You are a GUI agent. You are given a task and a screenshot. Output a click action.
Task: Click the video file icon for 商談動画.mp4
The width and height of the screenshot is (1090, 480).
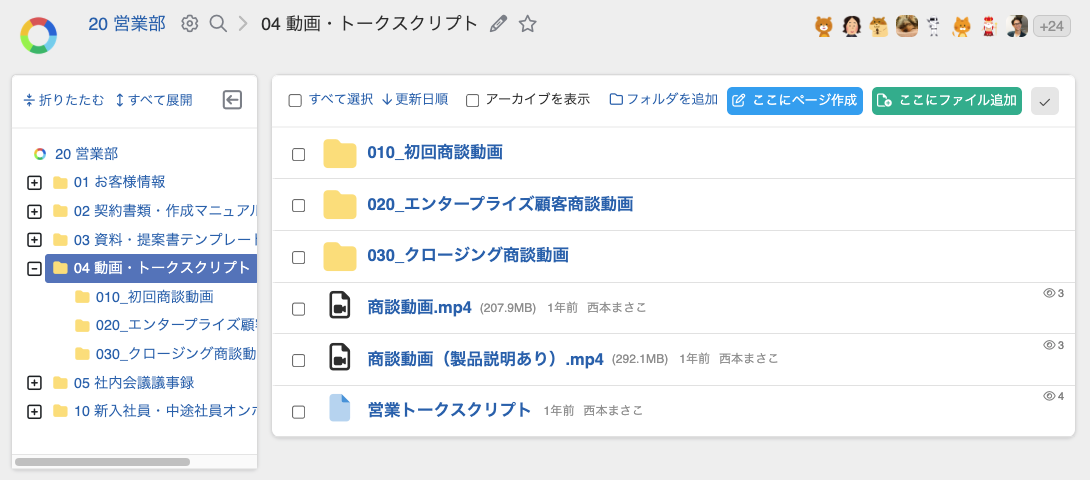[x=340, y=307]
